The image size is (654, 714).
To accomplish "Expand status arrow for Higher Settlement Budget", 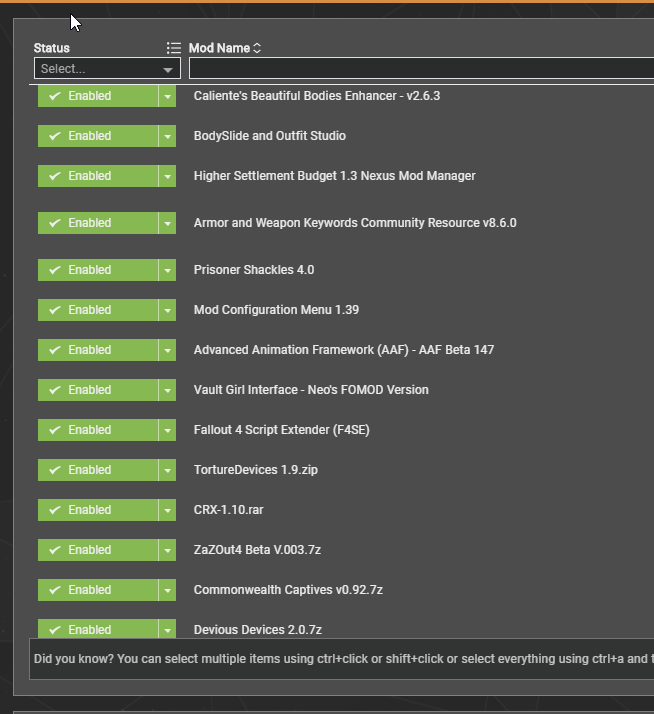I will coord(167,176).
